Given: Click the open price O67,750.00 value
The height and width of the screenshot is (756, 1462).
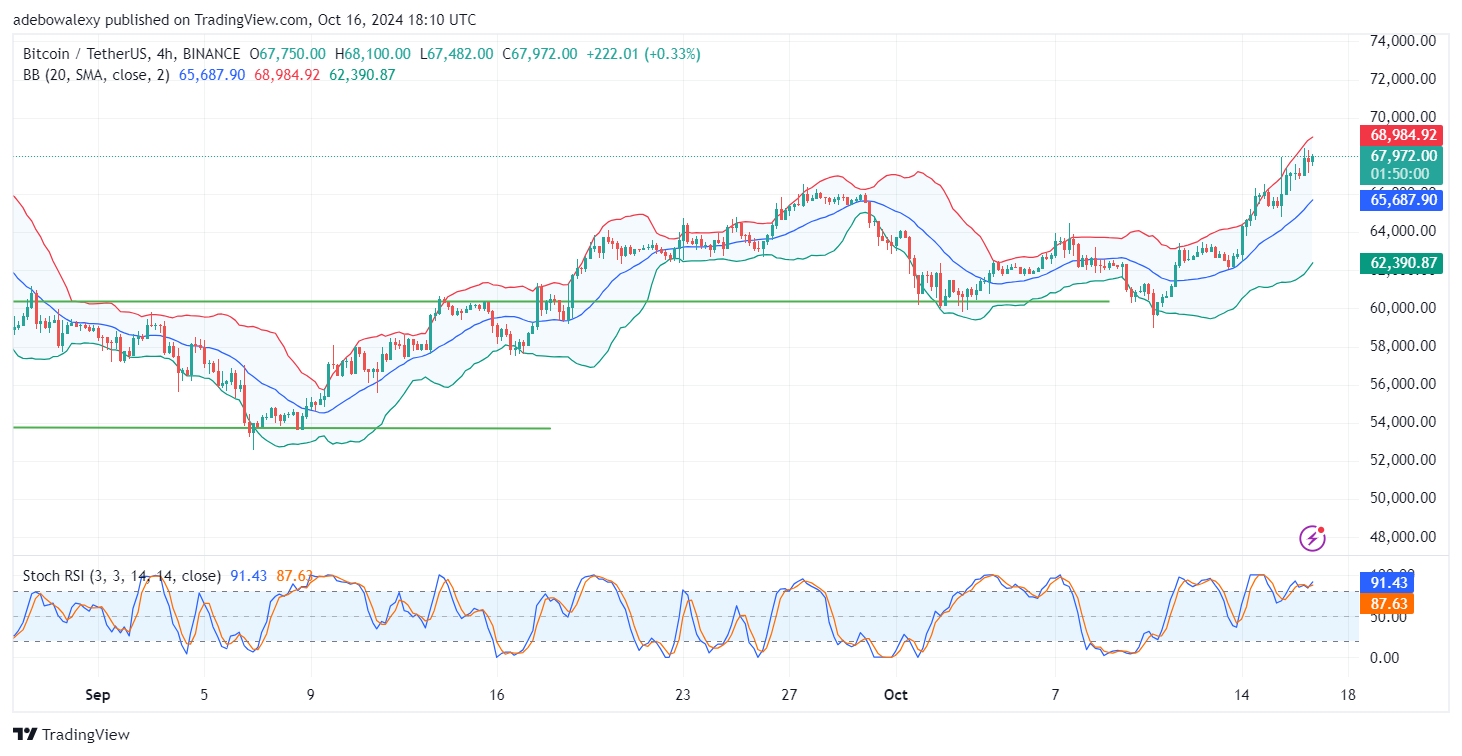Looking at the screenshot, I should (288, 54).
